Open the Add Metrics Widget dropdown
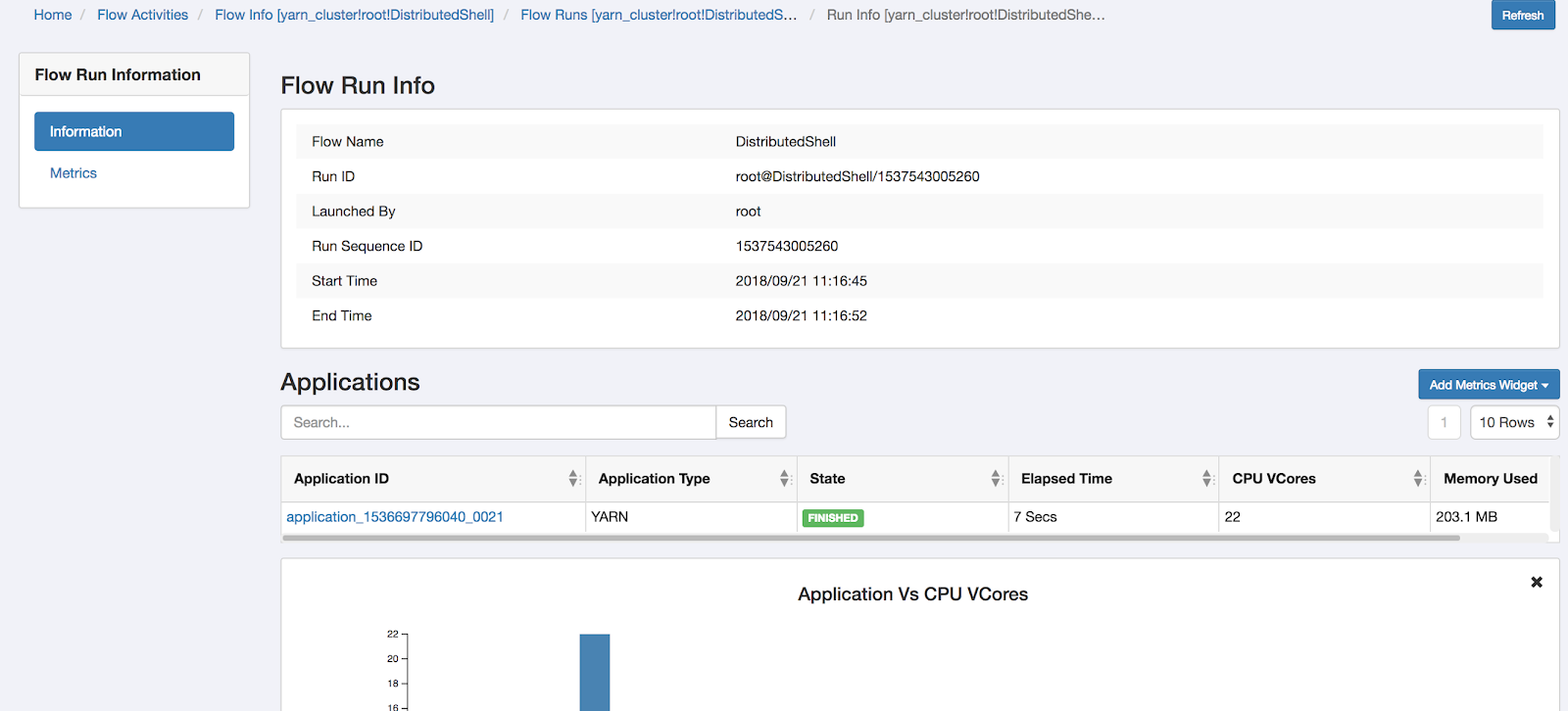 [1489, 385]
